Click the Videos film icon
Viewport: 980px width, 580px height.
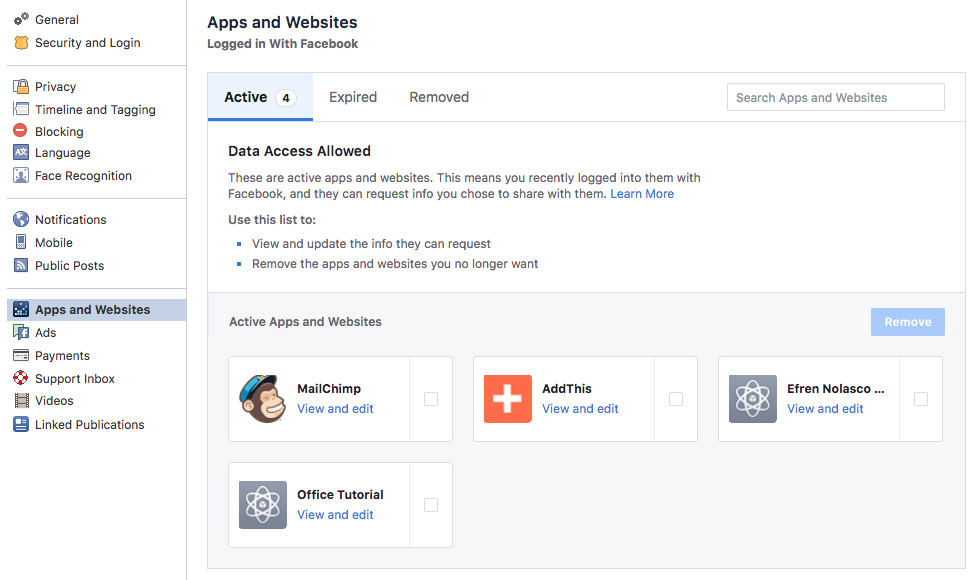coord(21,401)
